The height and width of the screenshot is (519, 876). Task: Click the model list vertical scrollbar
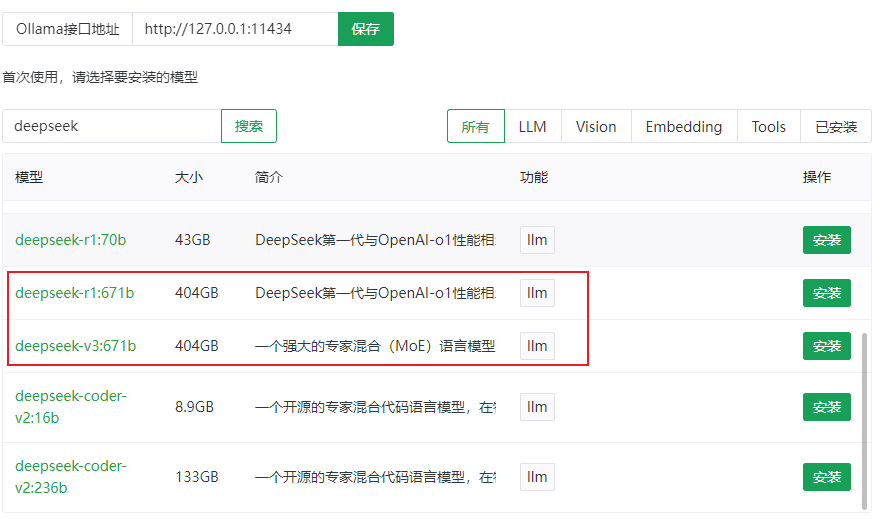(865, 421)
